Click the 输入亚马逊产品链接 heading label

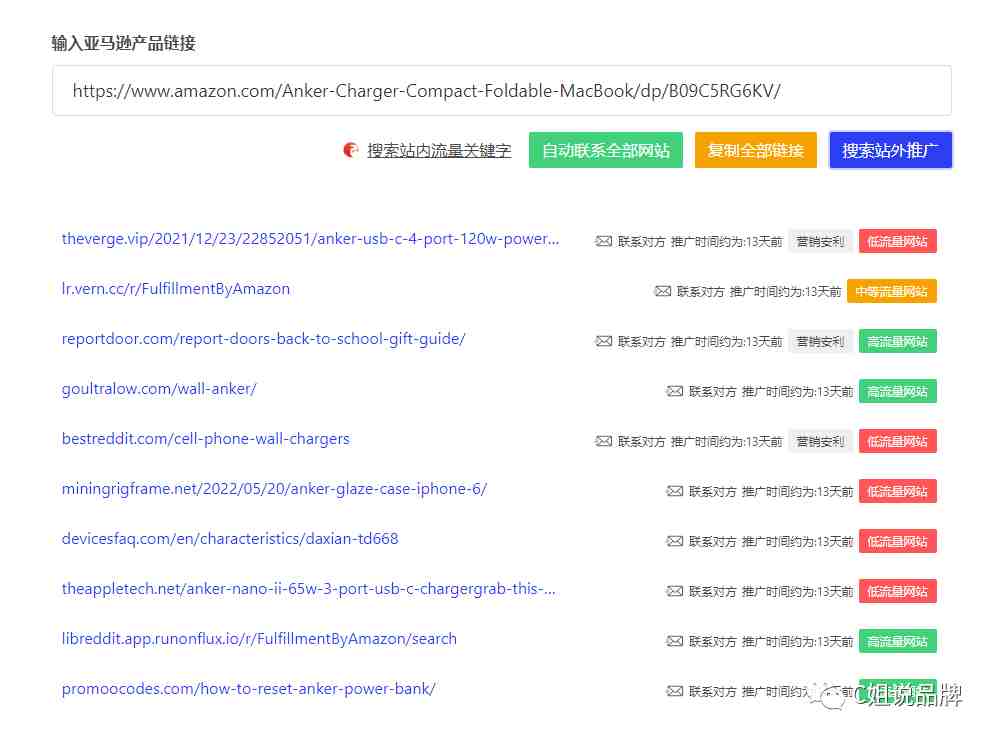124,43
